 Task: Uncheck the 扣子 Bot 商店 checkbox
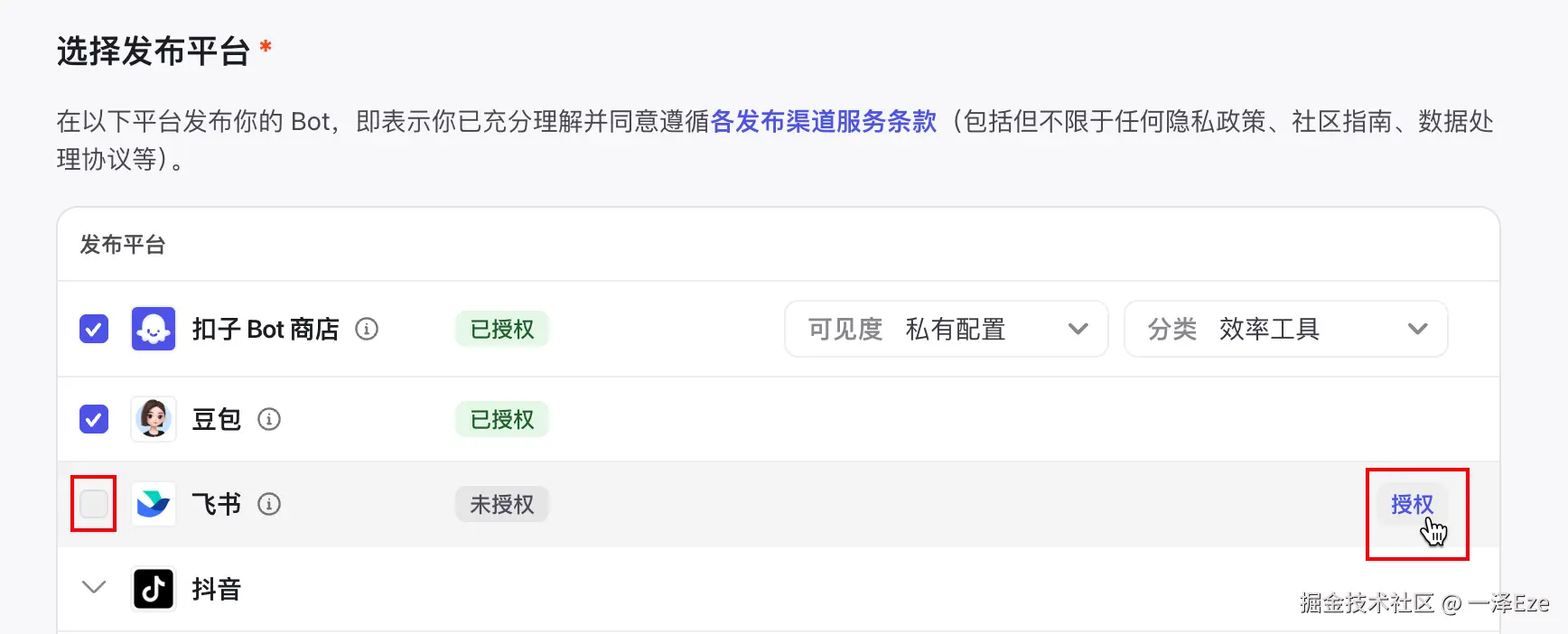(x=94, y=329)
